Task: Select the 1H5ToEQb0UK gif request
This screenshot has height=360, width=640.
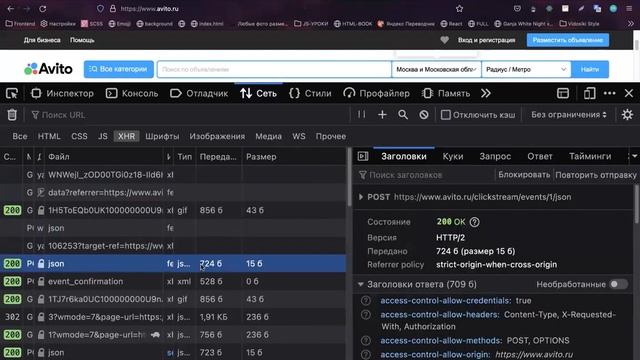Action: point(173,210)
